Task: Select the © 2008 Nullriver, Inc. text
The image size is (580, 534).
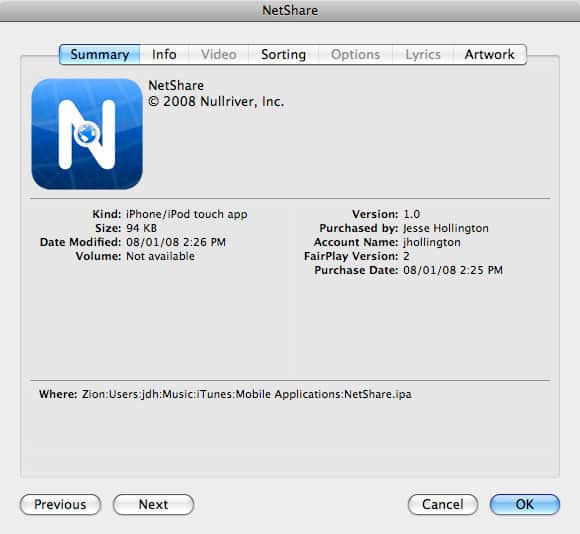Action: [216, 102]
